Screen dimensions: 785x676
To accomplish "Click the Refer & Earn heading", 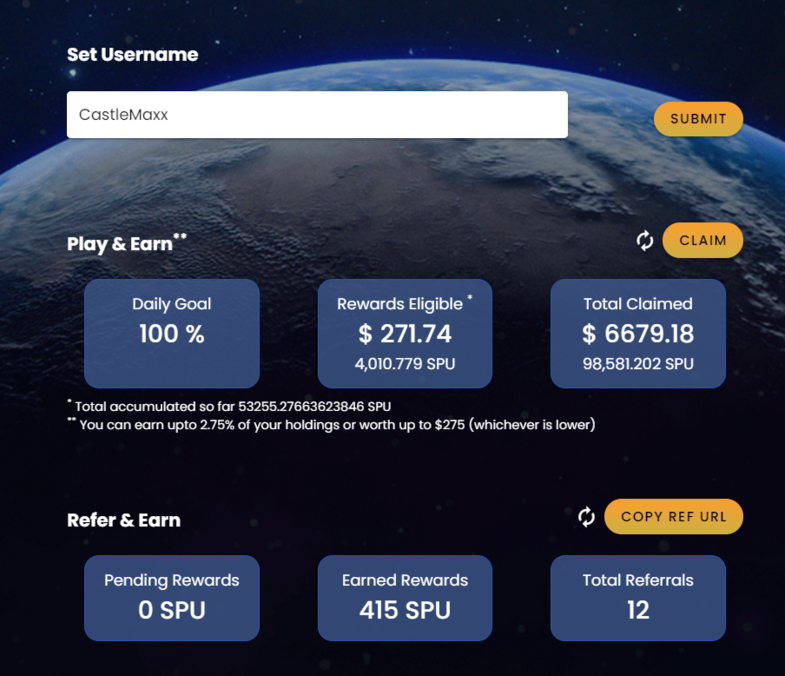I will [x=124, y=520].
